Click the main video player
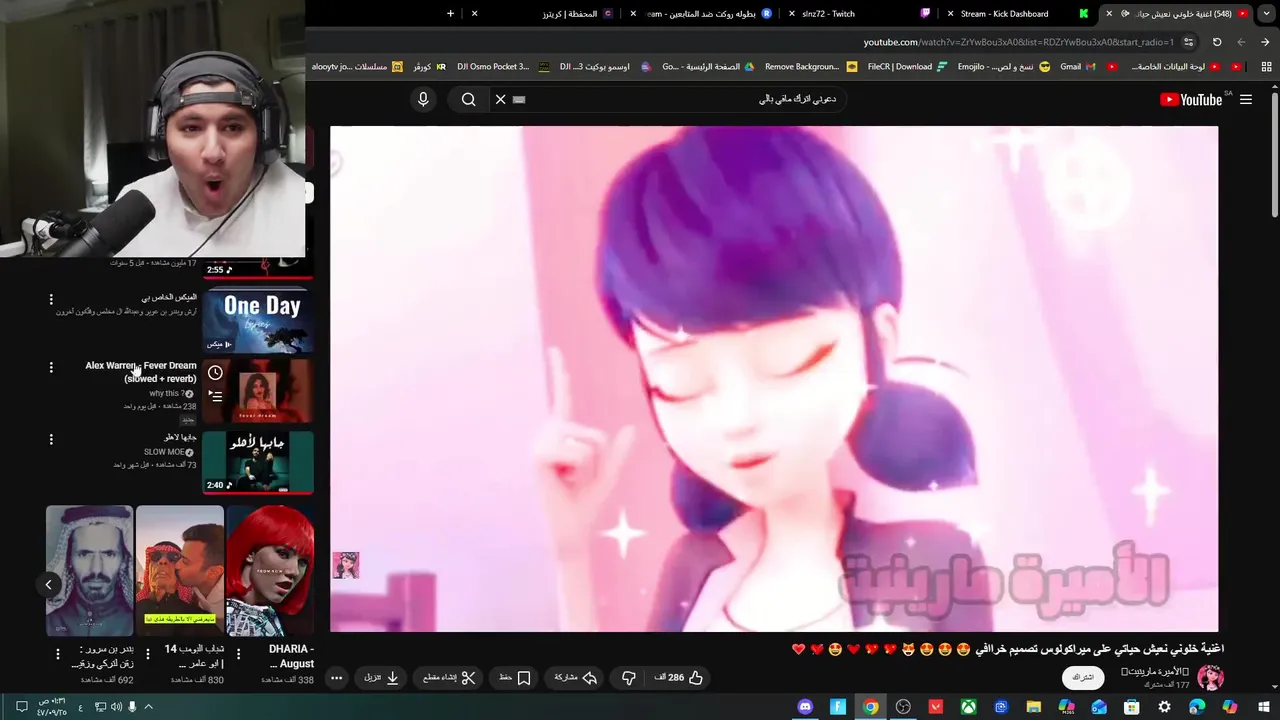Image resolution: width=1280 pixels, height=720 pixels. [x=774, y=378]
